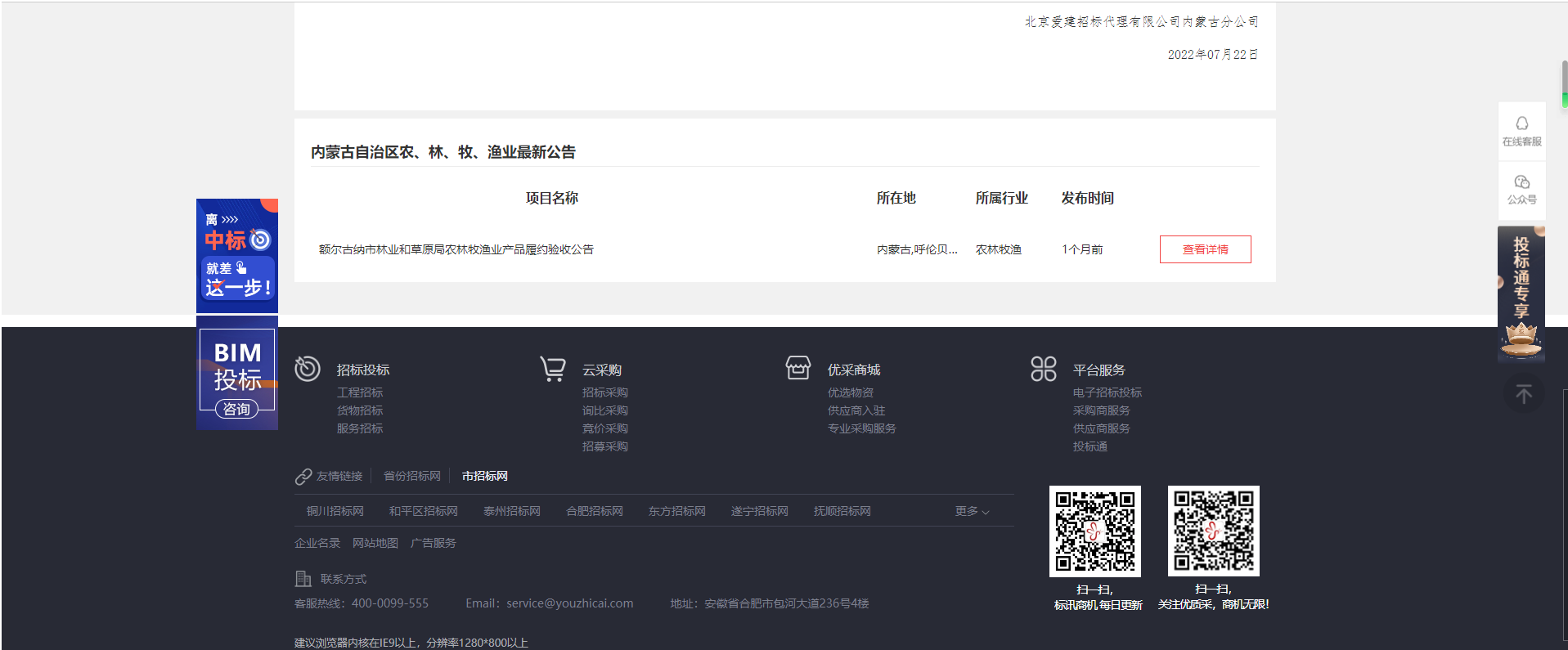Click the 投标通专享 side banner

point(1521,294)
